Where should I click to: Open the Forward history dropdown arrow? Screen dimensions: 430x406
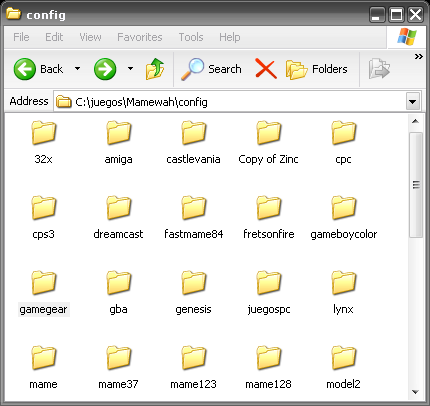[x=130, y=69]
